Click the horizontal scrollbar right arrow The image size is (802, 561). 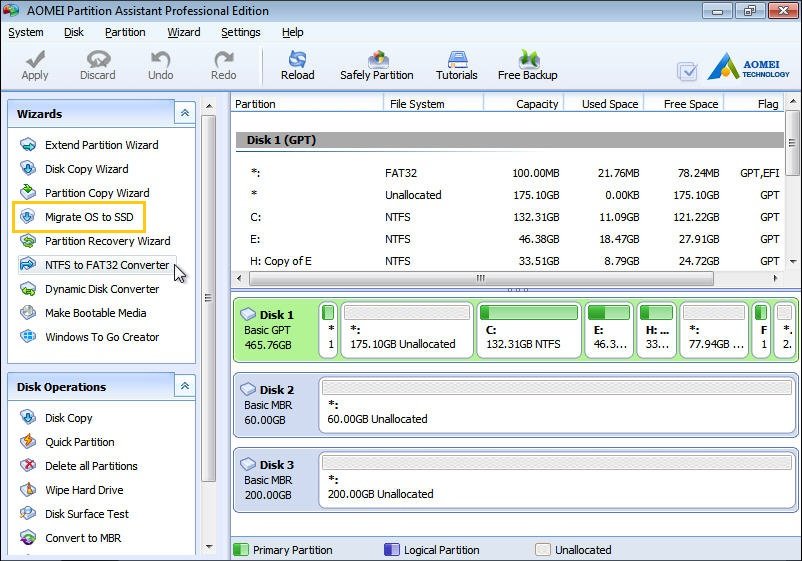[775, 279]
